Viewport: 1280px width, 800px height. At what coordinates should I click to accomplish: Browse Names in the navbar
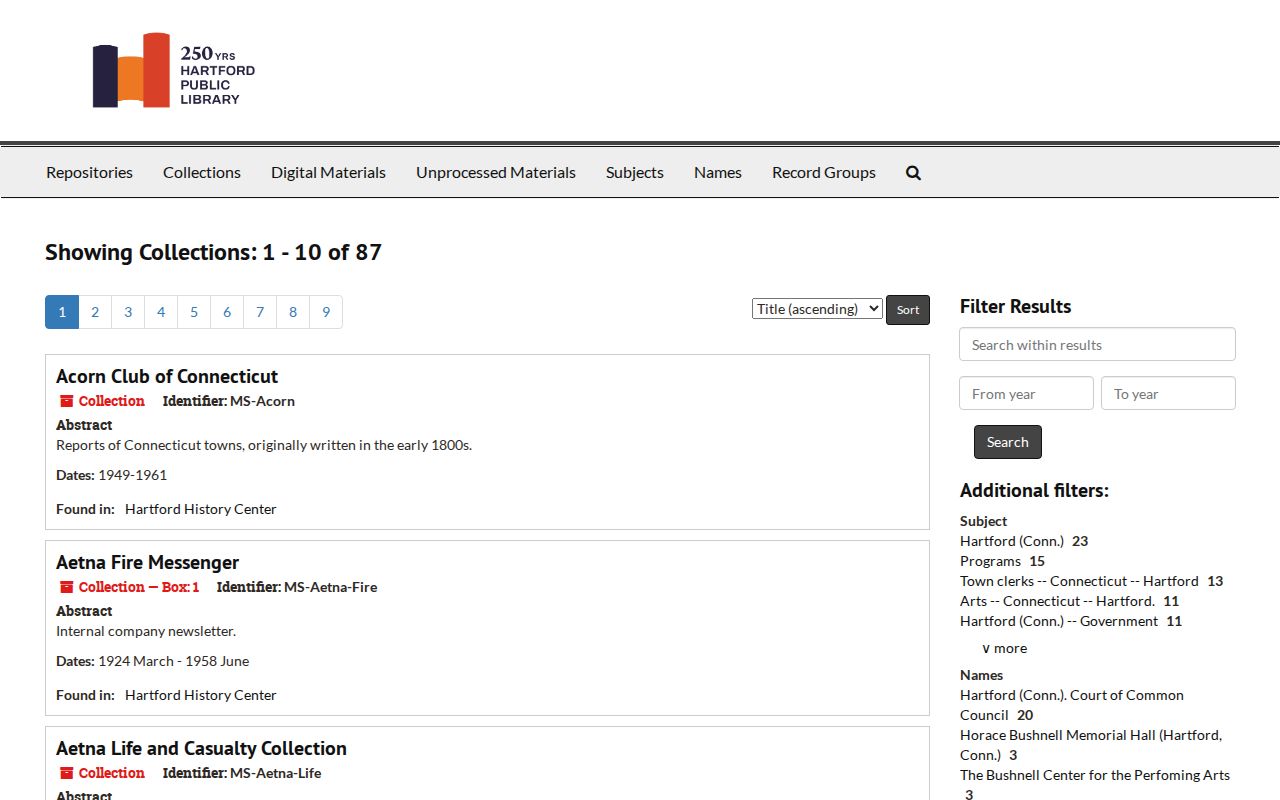718,172
